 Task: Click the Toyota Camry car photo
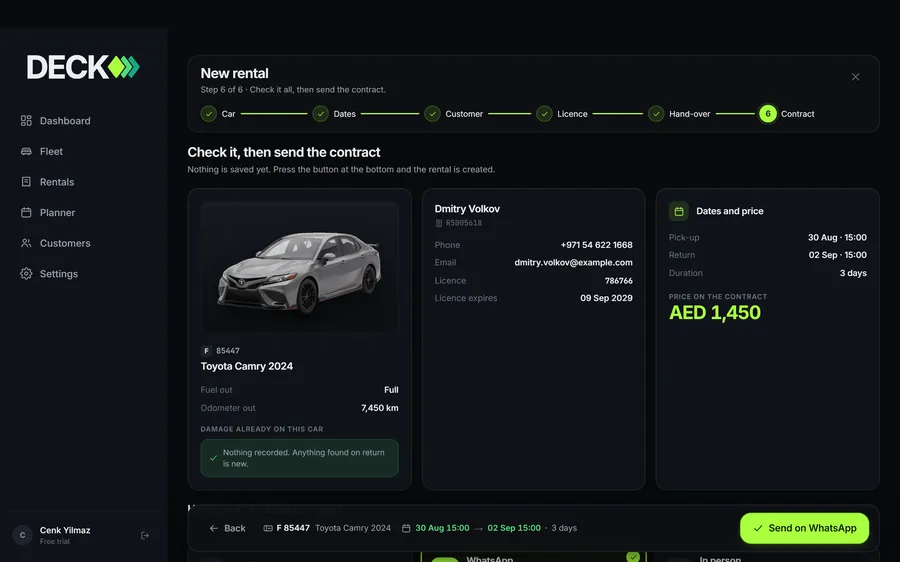coord(300,268)
